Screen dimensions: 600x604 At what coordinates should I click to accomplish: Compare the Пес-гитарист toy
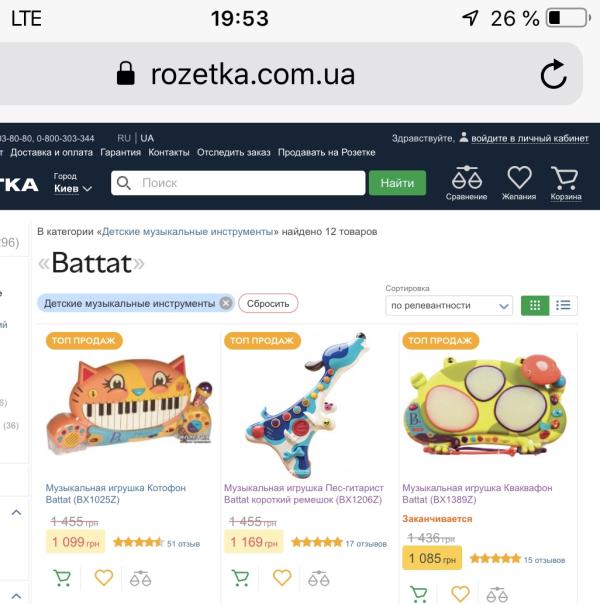pos(319,578)
